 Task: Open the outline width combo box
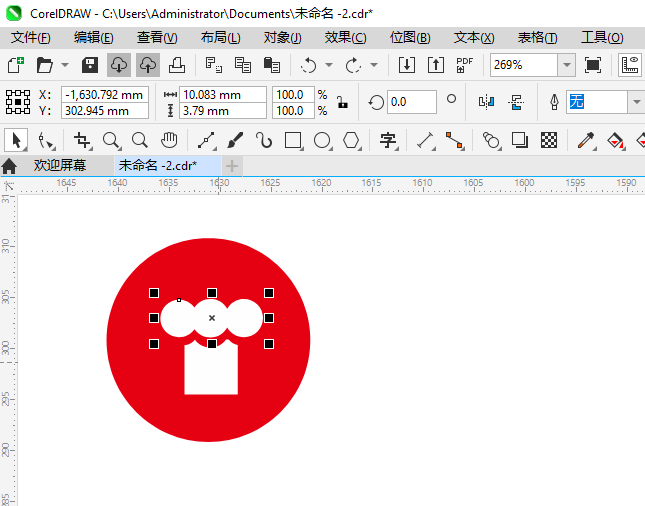(x=605, y=102)
